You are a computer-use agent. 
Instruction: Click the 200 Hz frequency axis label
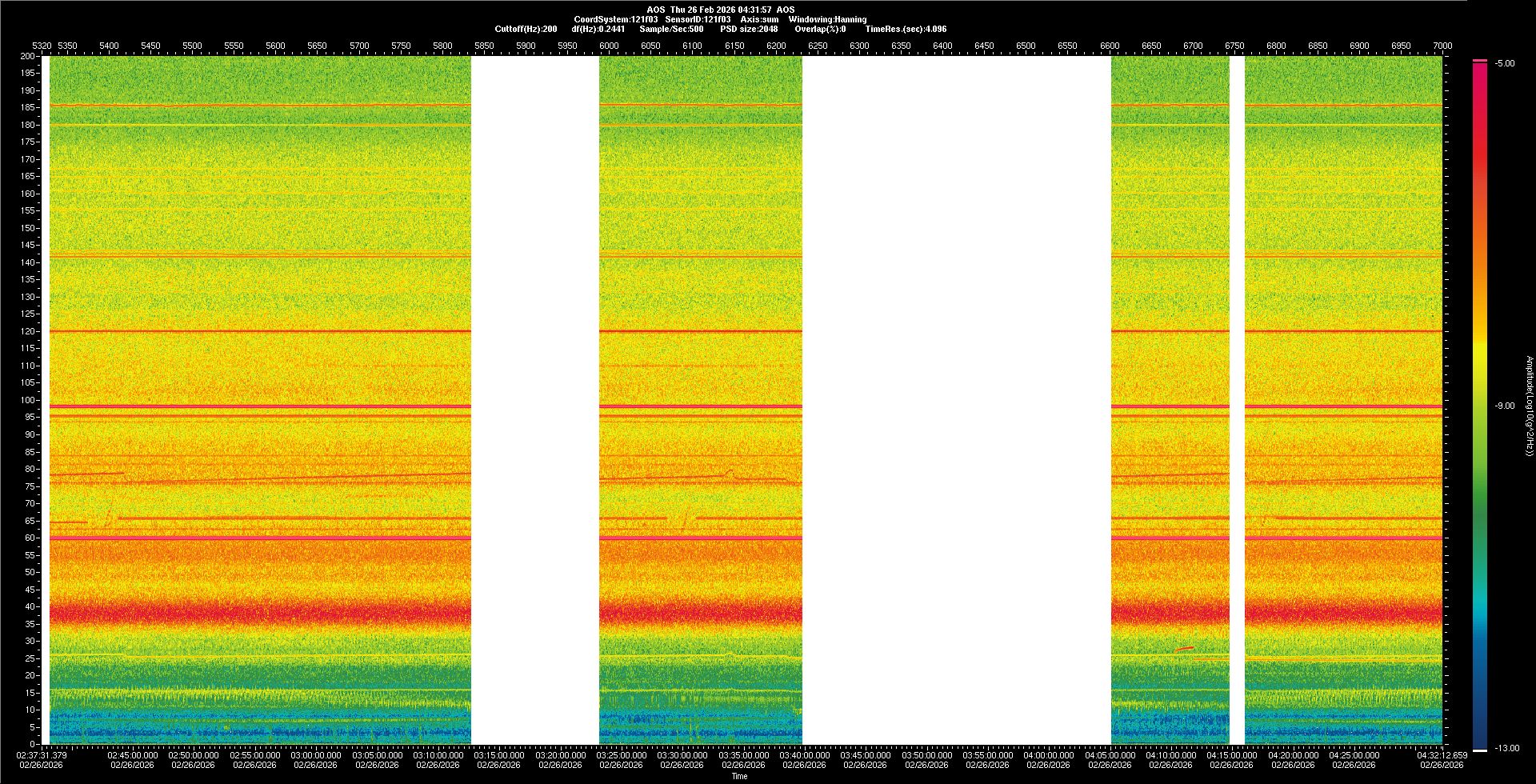coord(27,56)
